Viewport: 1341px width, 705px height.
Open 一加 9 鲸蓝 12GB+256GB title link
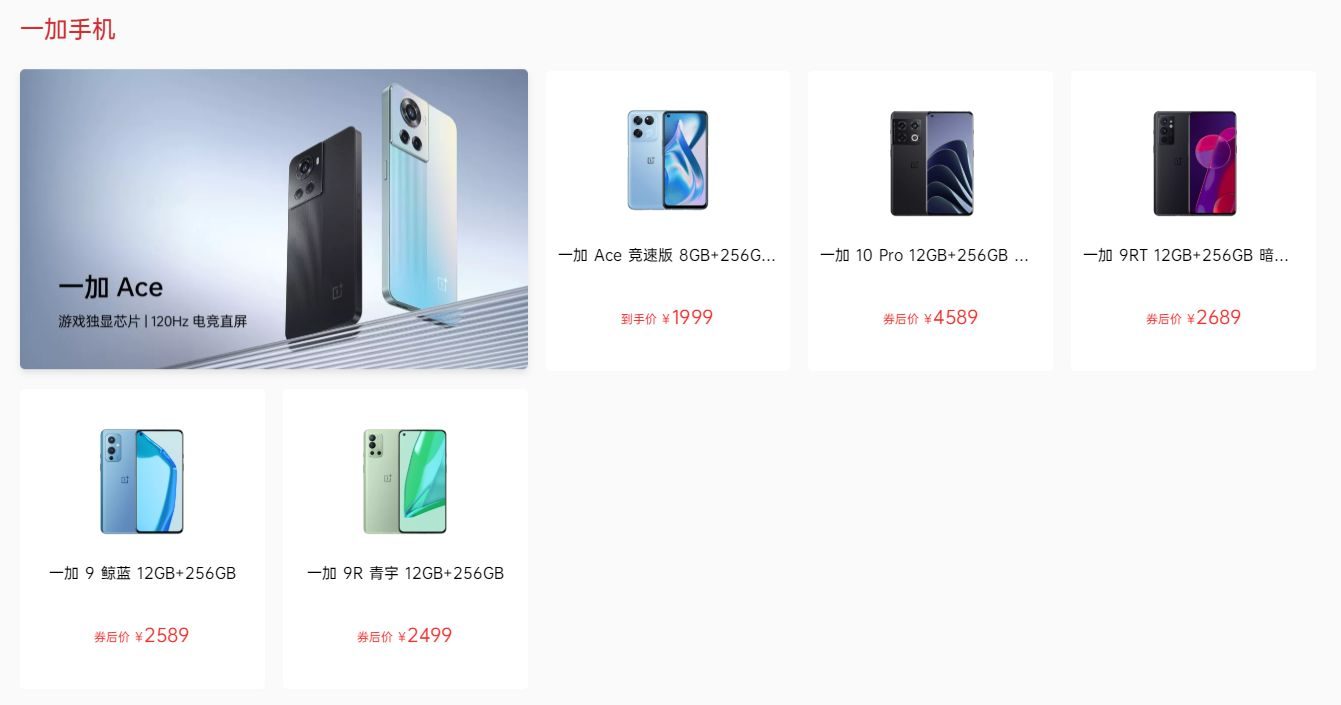(142, 573)
